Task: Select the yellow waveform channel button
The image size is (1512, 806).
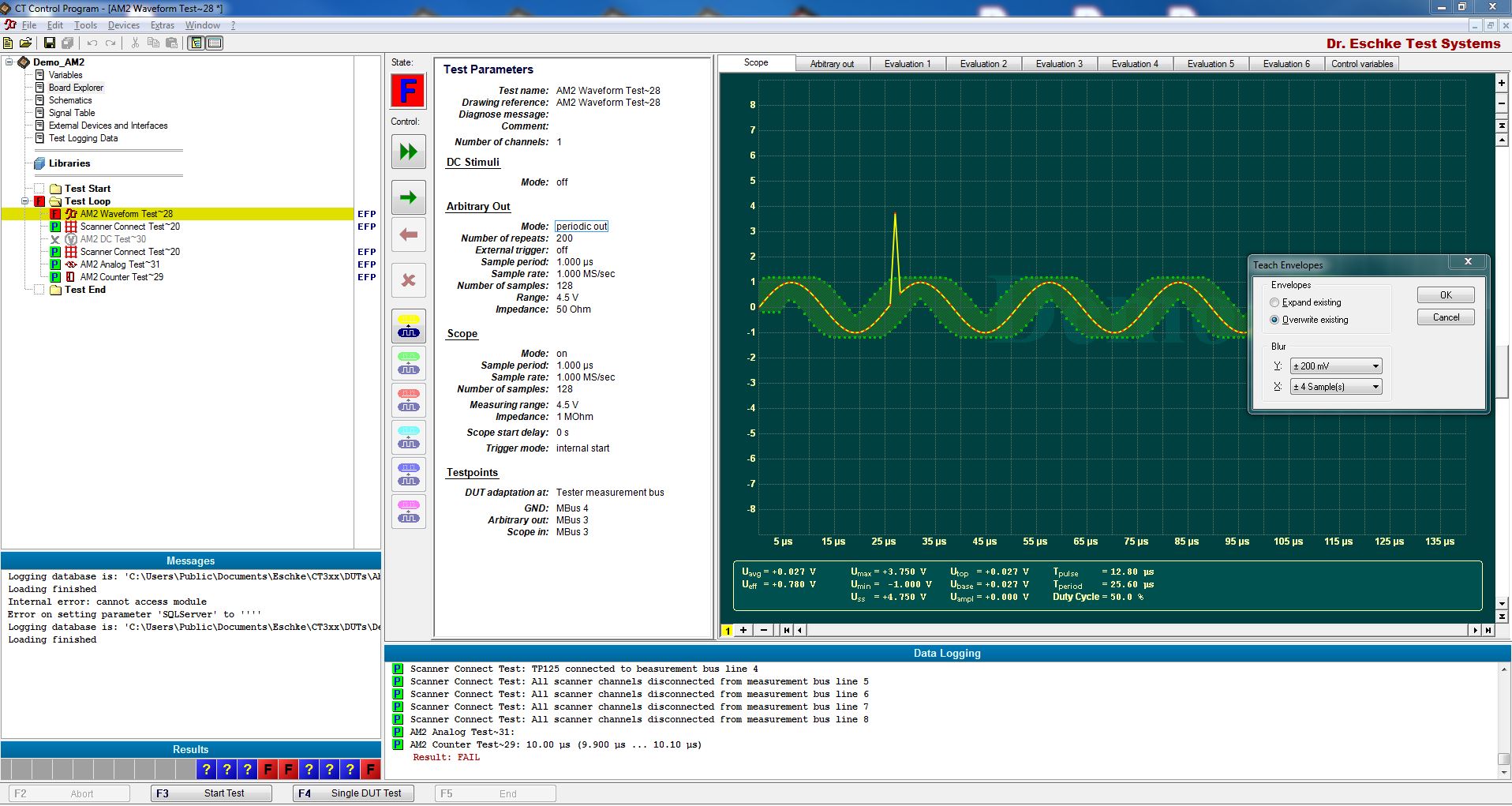Action: (408, 326)
